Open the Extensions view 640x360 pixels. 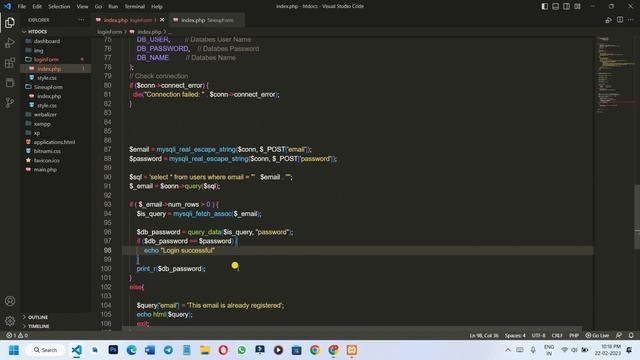(10, 62)
